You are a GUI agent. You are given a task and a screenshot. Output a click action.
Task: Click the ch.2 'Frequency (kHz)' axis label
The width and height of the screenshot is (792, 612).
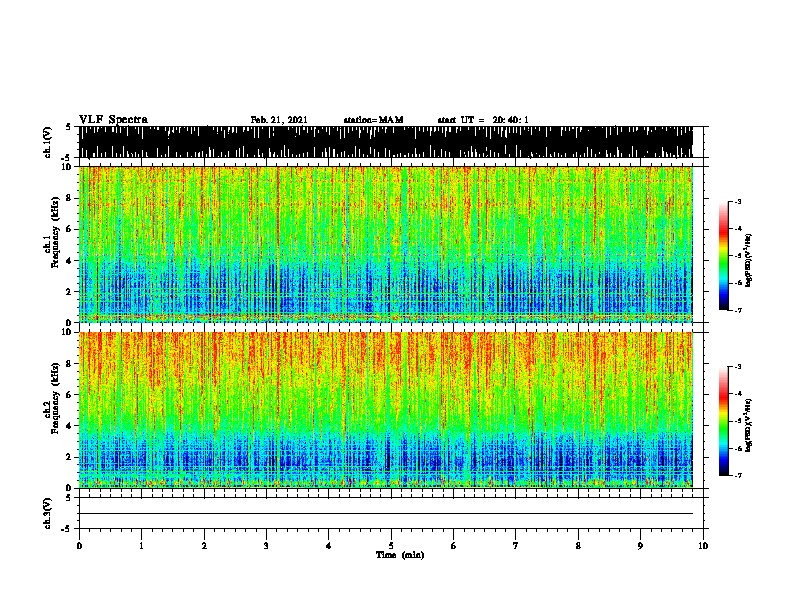(55, 398)
